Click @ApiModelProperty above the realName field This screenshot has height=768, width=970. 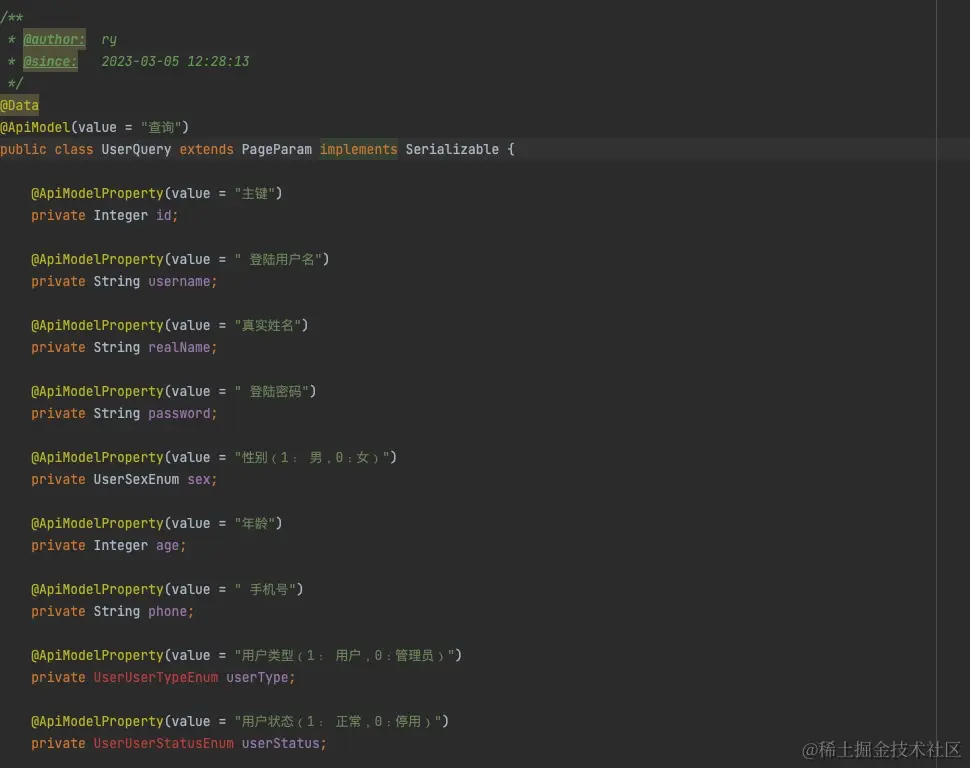click(97, 326)
